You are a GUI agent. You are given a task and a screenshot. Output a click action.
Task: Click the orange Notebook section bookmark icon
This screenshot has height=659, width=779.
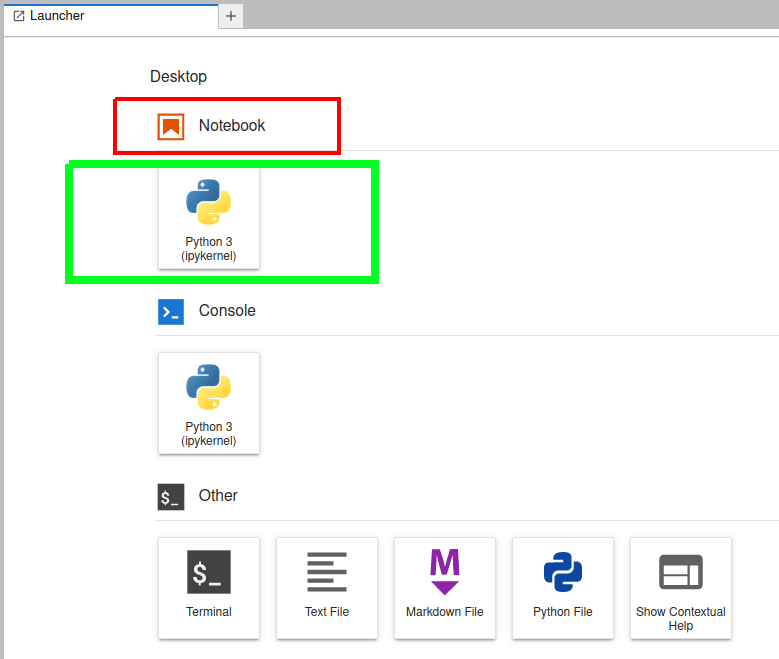[171, 127]
